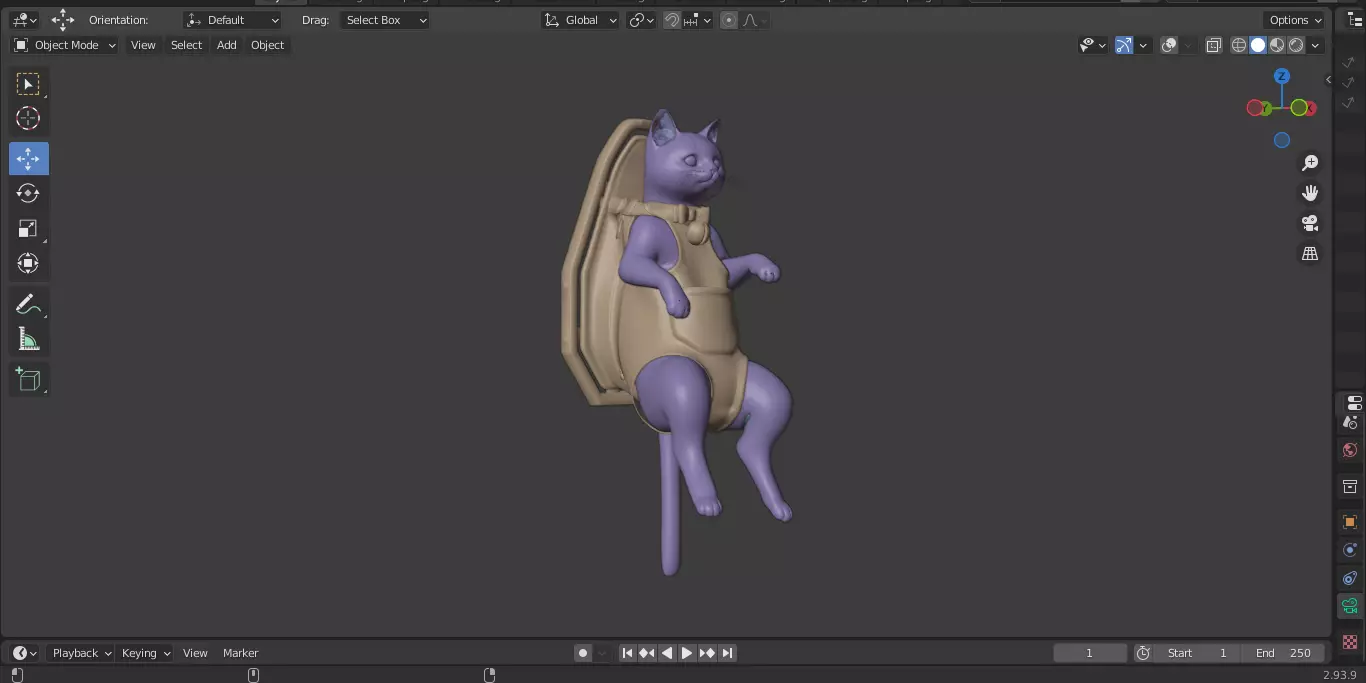Select the Annotate tool
This screenshot has height=683, width=1366.
[28, 304]
